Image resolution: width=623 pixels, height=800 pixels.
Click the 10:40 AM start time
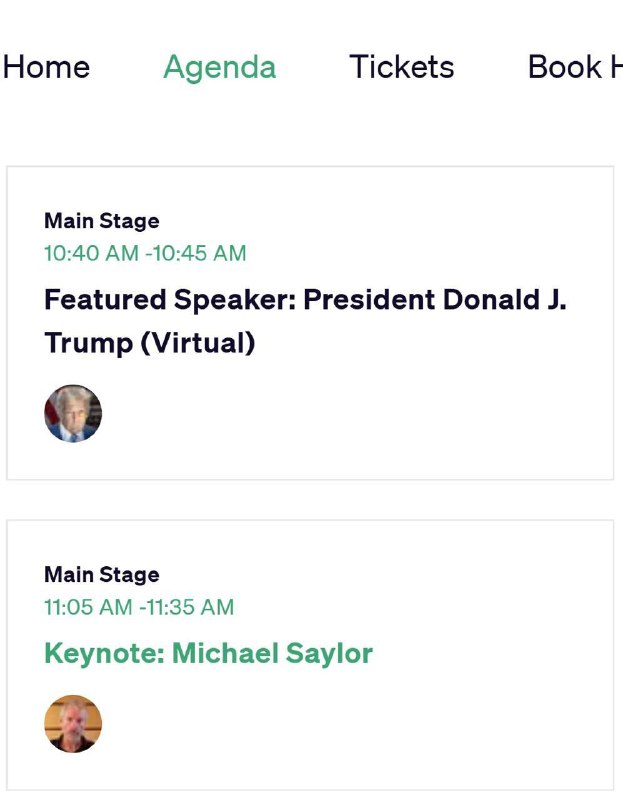[91, 253]
